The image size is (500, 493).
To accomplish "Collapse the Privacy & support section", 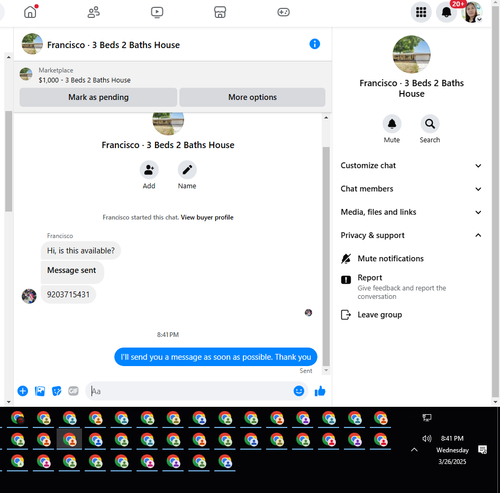I will point(411,235).
